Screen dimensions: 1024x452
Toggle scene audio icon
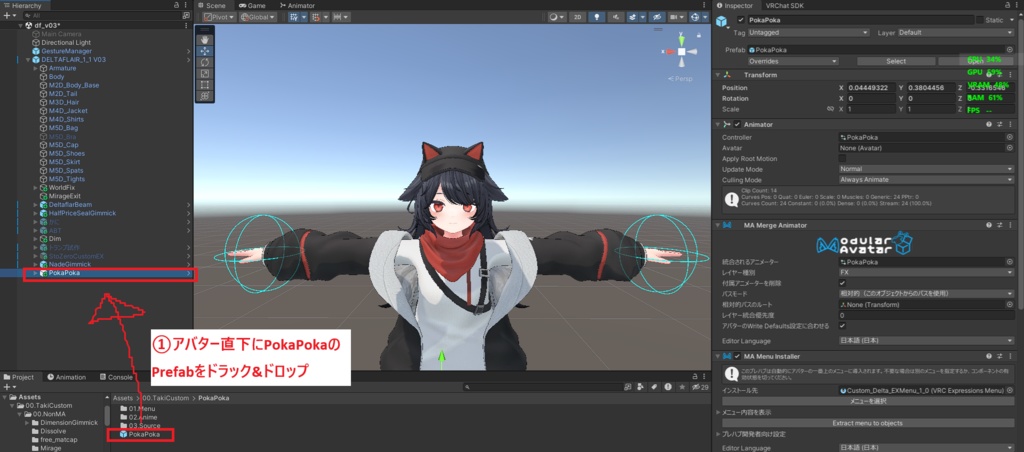614,17
